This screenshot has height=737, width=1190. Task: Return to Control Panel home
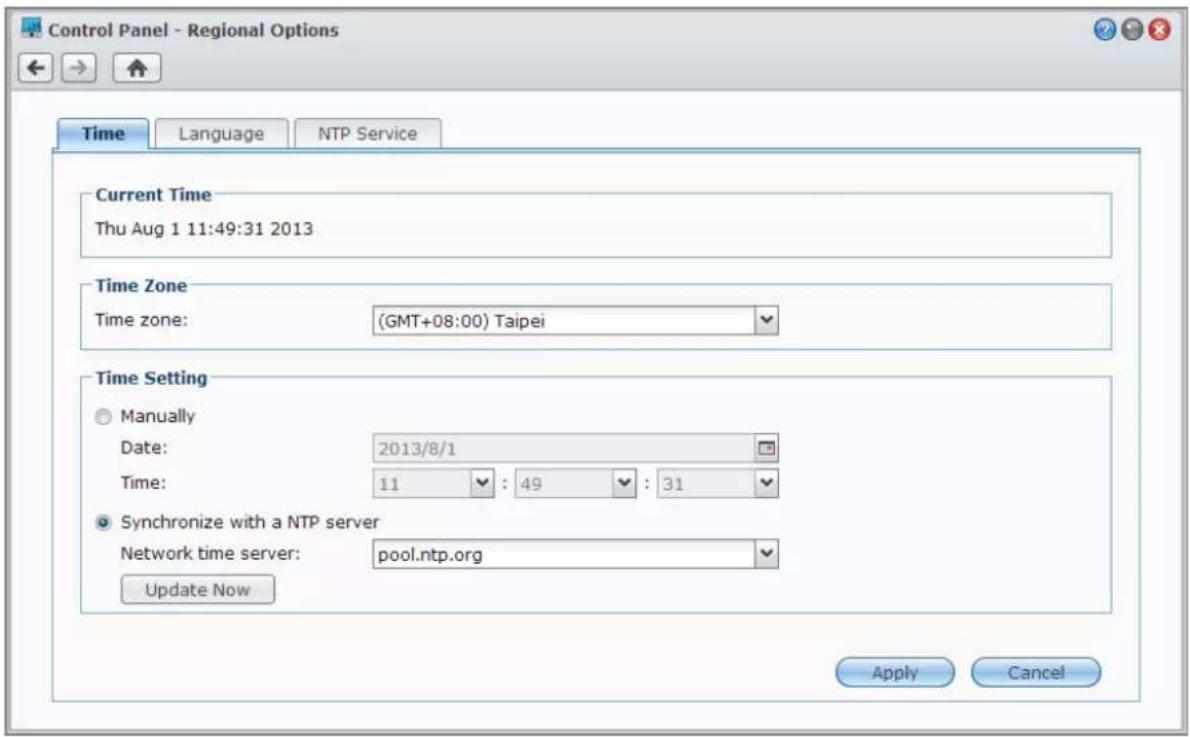[x=137, y=68]
